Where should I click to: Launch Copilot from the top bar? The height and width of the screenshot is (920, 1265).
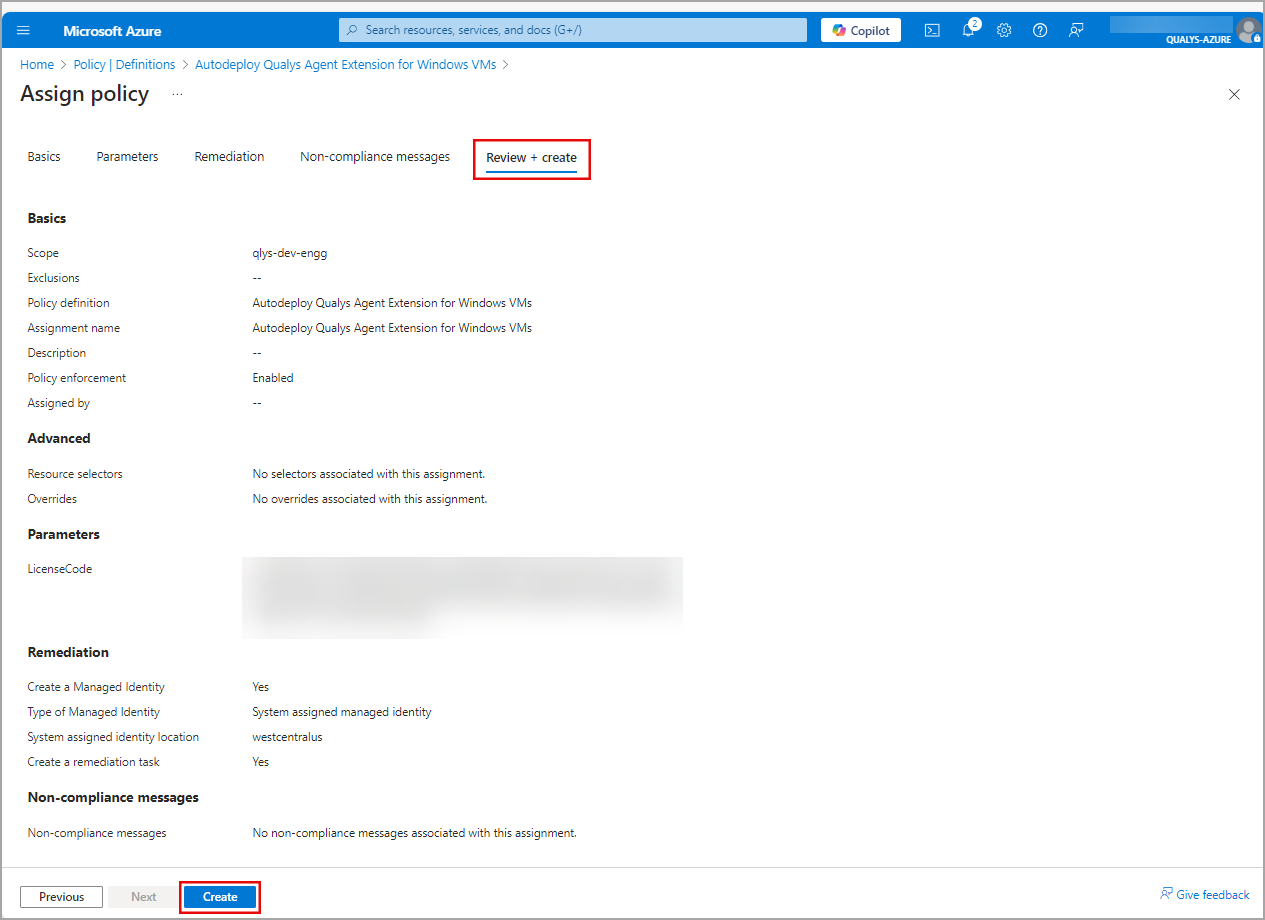[860, 29]
